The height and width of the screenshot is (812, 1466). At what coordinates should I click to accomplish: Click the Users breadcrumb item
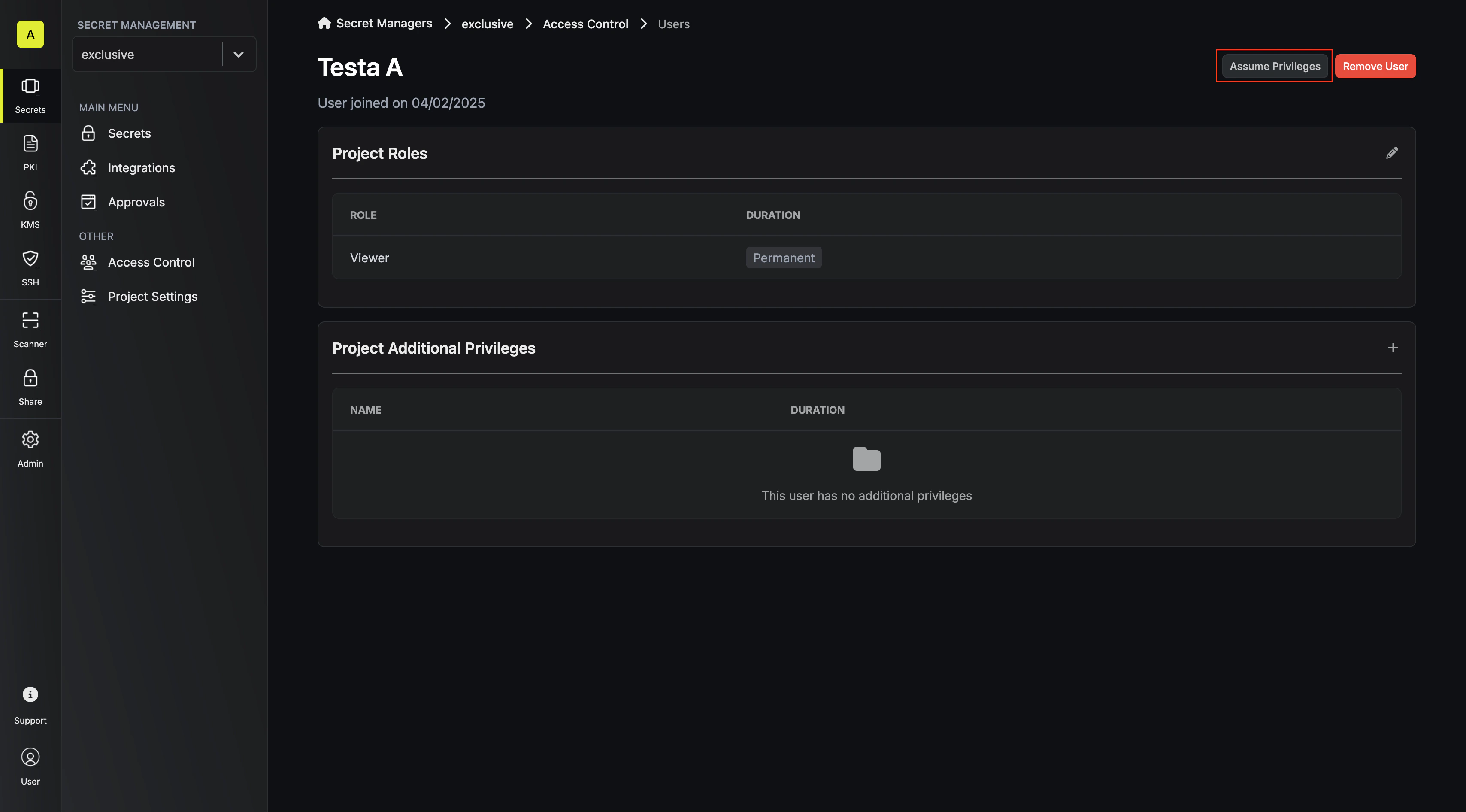coord(673,24)
